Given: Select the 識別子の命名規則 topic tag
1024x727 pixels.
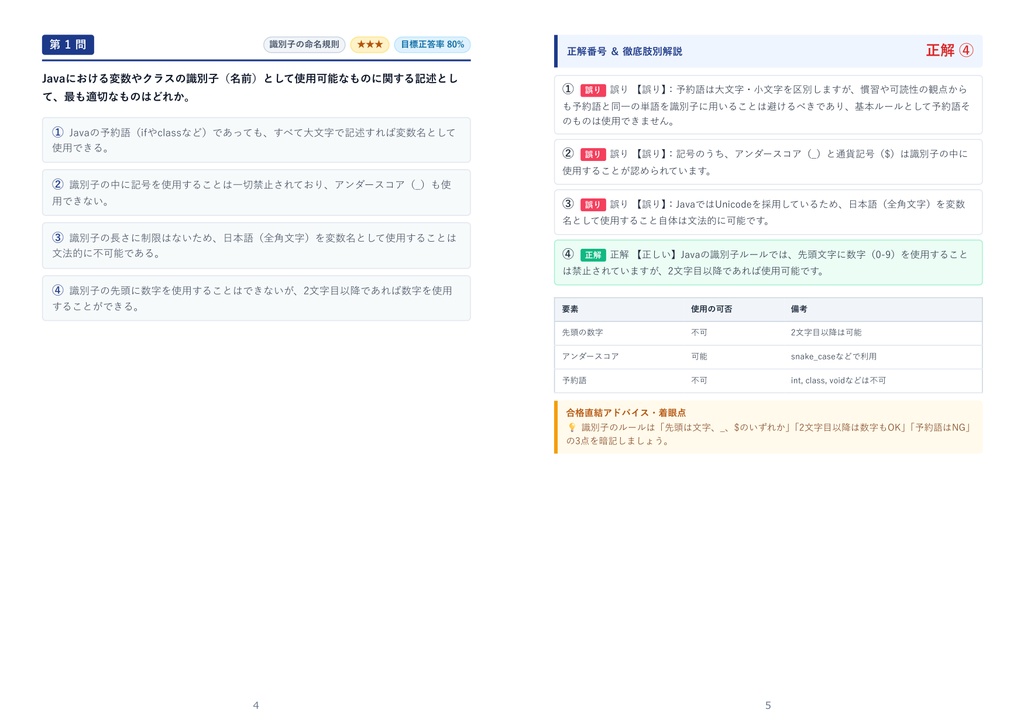Looking at the screenshot, I should point(304,44).
